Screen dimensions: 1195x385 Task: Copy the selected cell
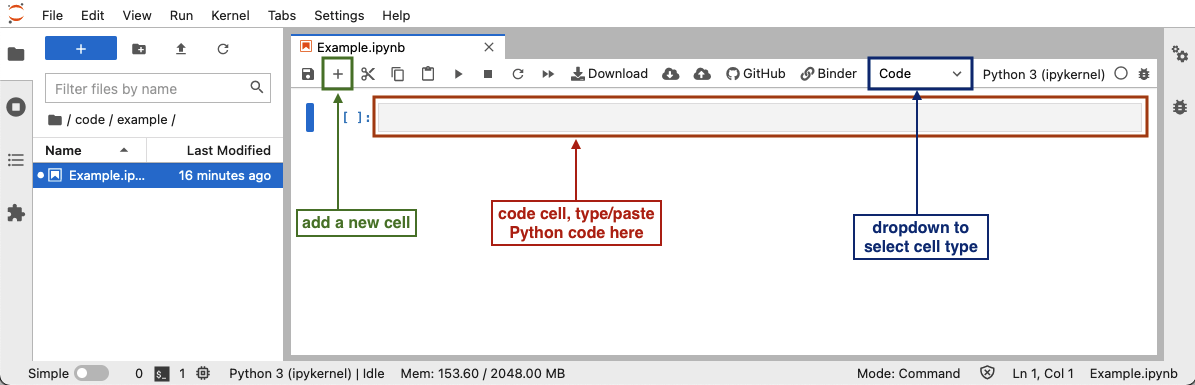[398, 74]
